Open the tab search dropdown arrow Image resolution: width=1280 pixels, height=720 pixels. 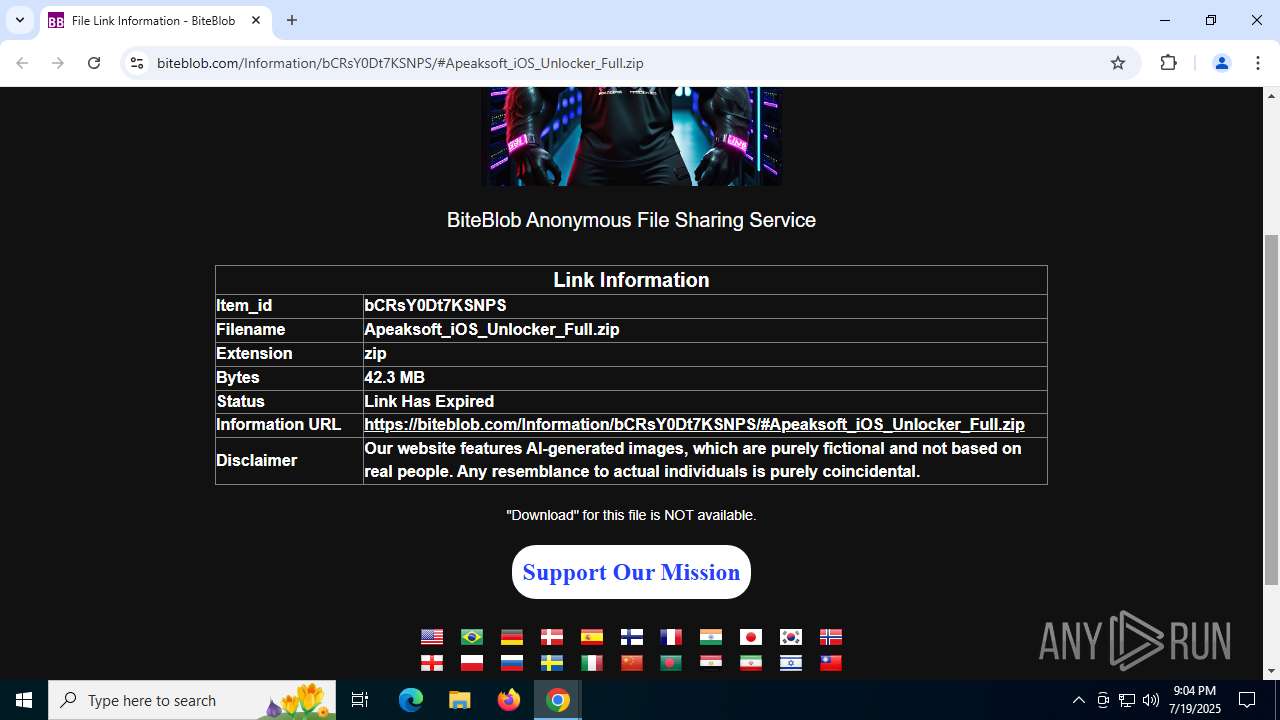click(x=19, y=20)
